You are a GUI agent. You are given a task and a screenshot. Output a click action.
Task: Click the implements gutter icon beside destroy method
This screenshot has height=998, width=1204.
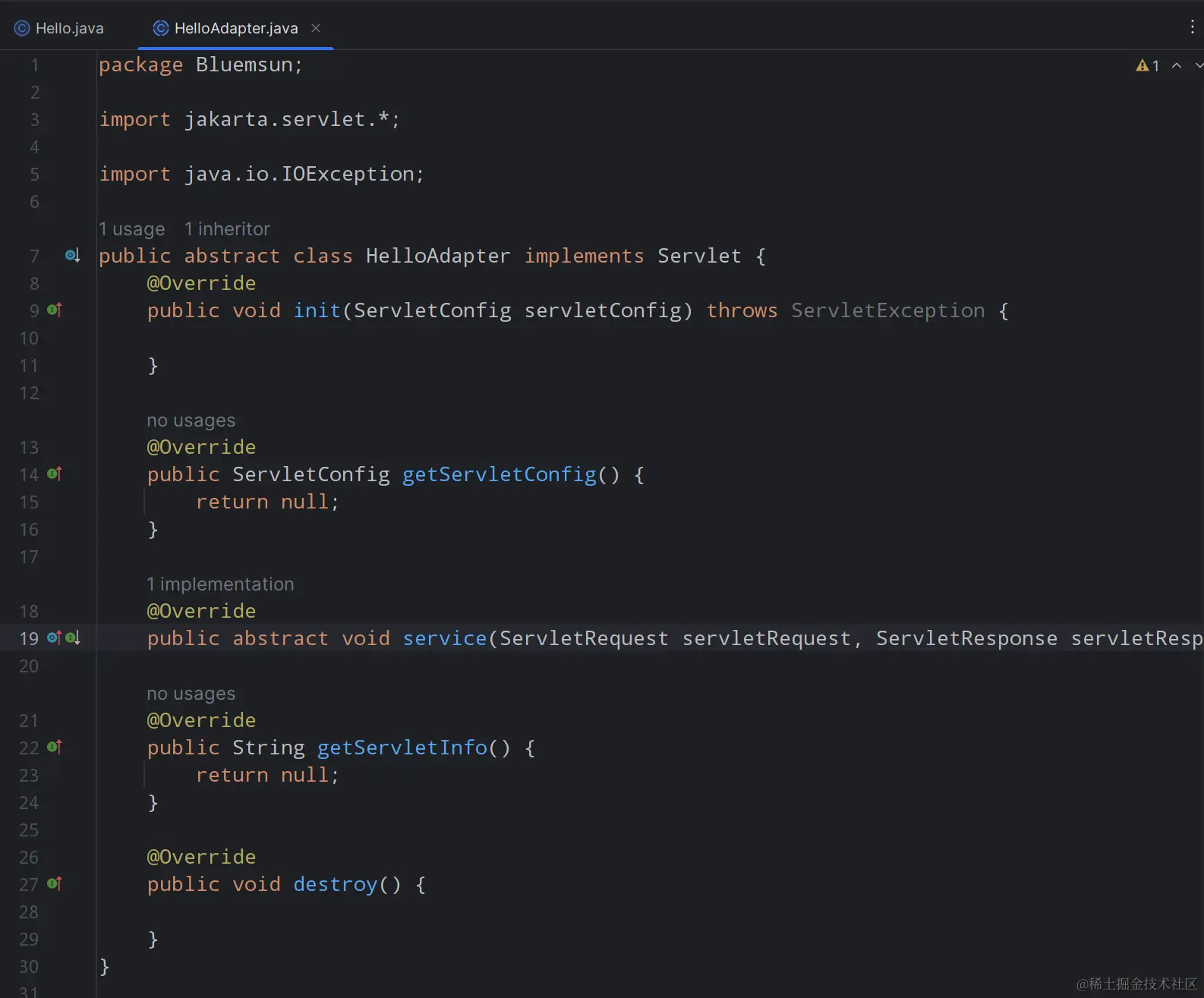tap(55, 883)
